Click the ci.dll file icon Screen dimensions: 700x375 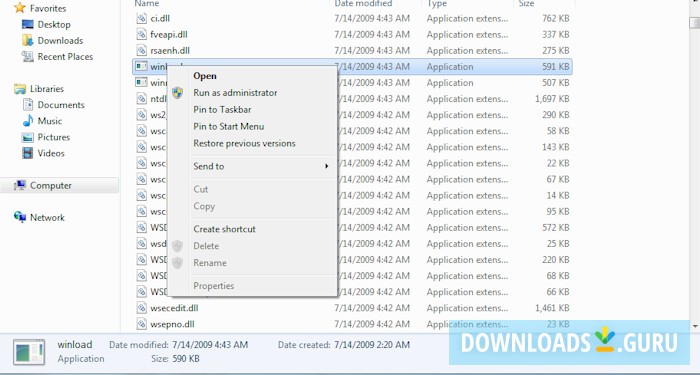click(142, 19)
